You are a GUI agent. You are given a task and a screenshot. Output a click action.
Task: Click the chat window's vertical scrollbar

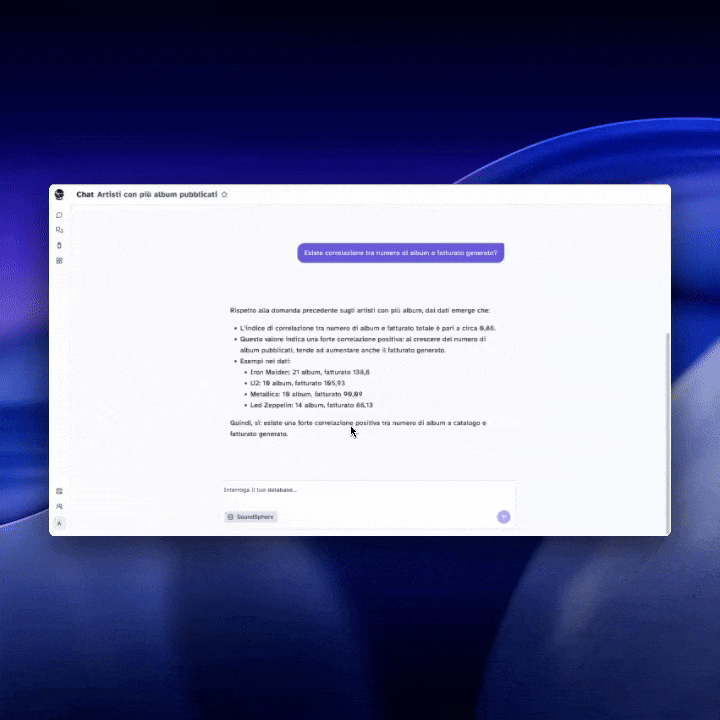coord(668,433)
